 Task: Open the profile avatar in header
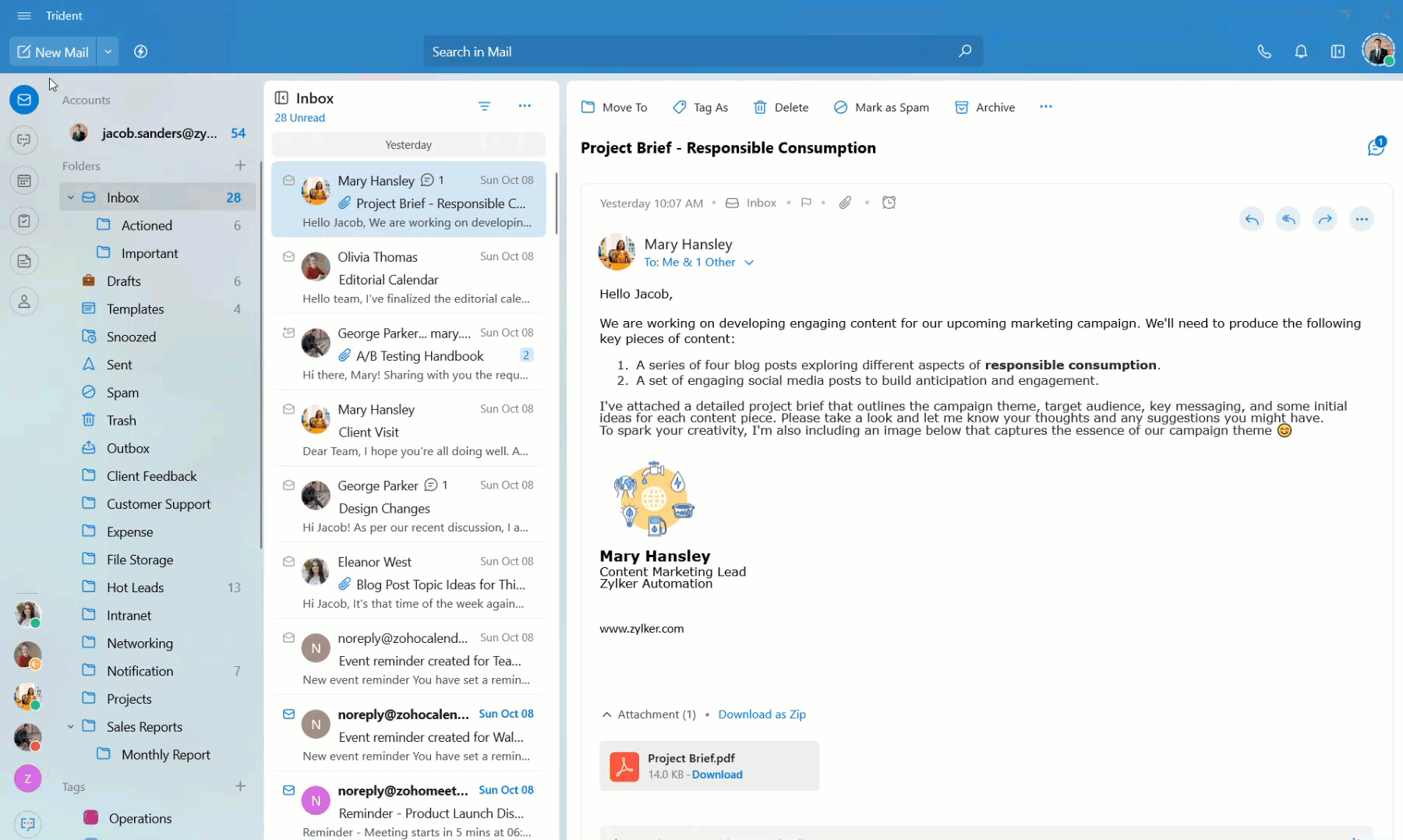(1378, 50)
